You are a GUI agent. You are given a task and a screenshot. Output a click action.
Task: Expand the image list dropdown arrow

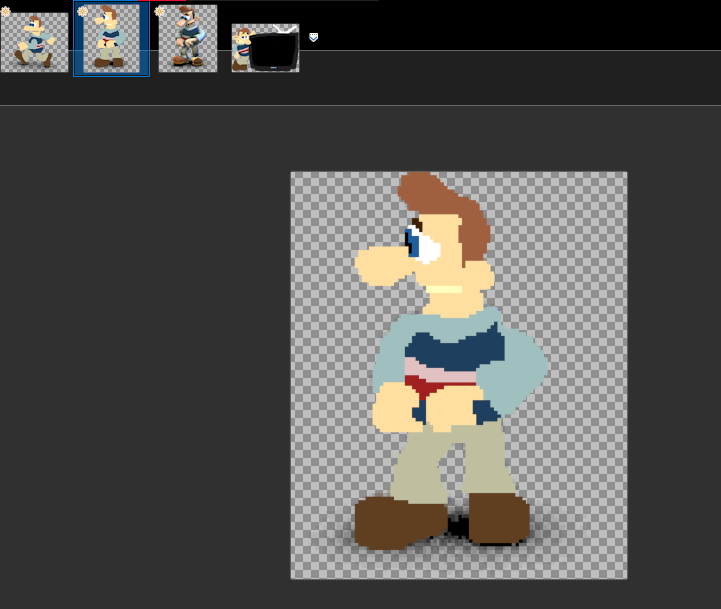314,37
